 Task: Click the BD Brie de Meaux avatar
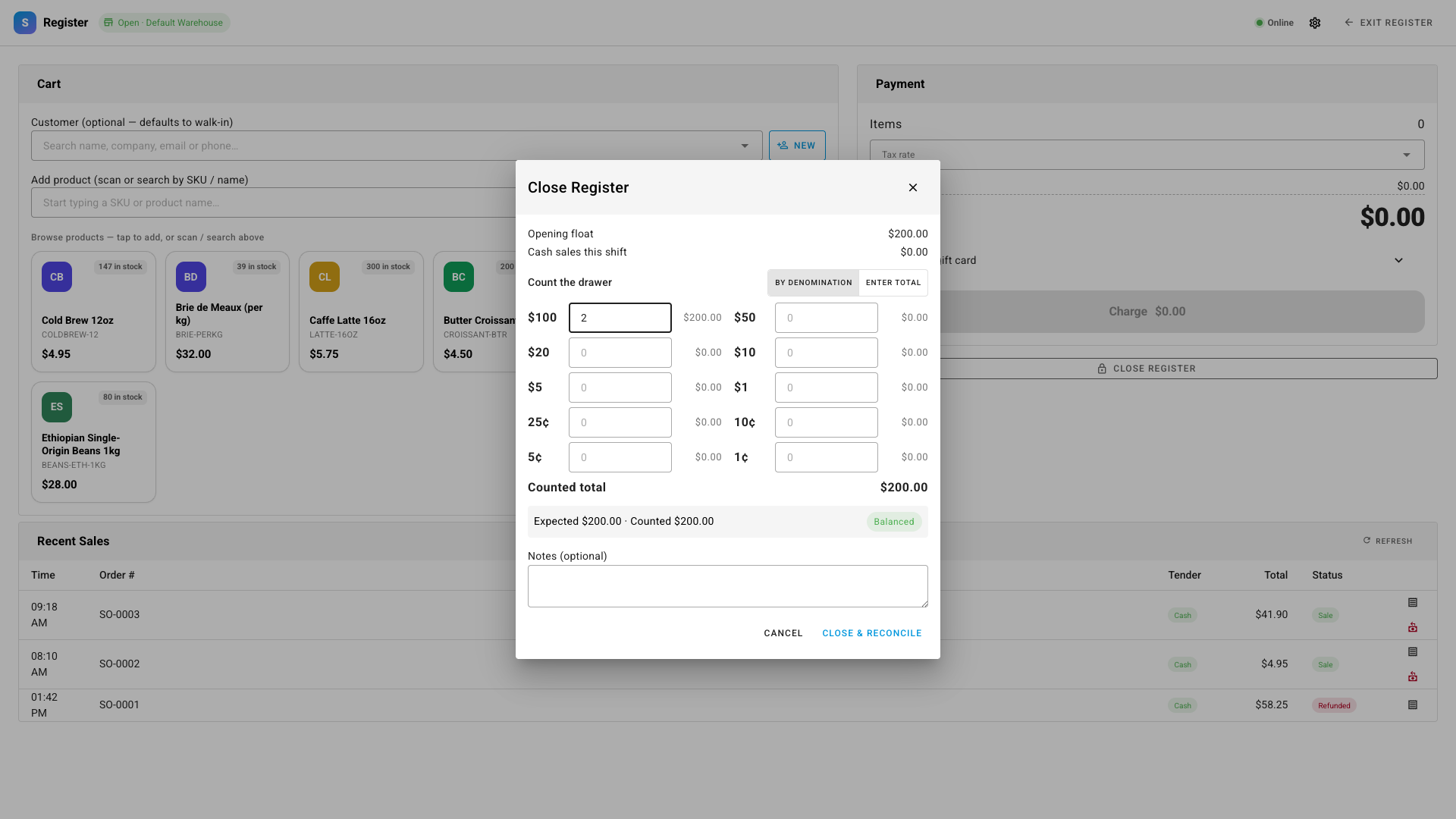pos(191,277)
